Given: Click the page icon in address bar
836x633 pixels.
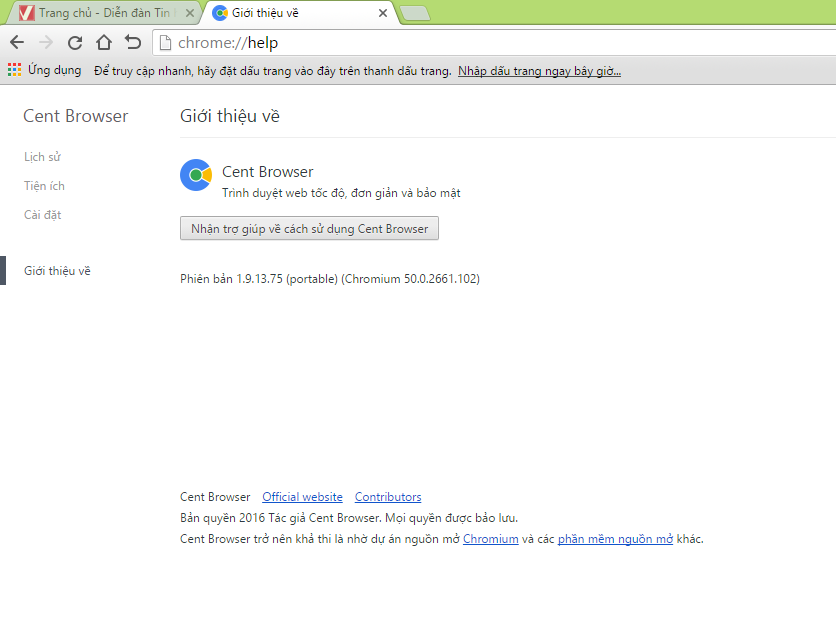Looking at the screenshot, I should tap(166, 43).
